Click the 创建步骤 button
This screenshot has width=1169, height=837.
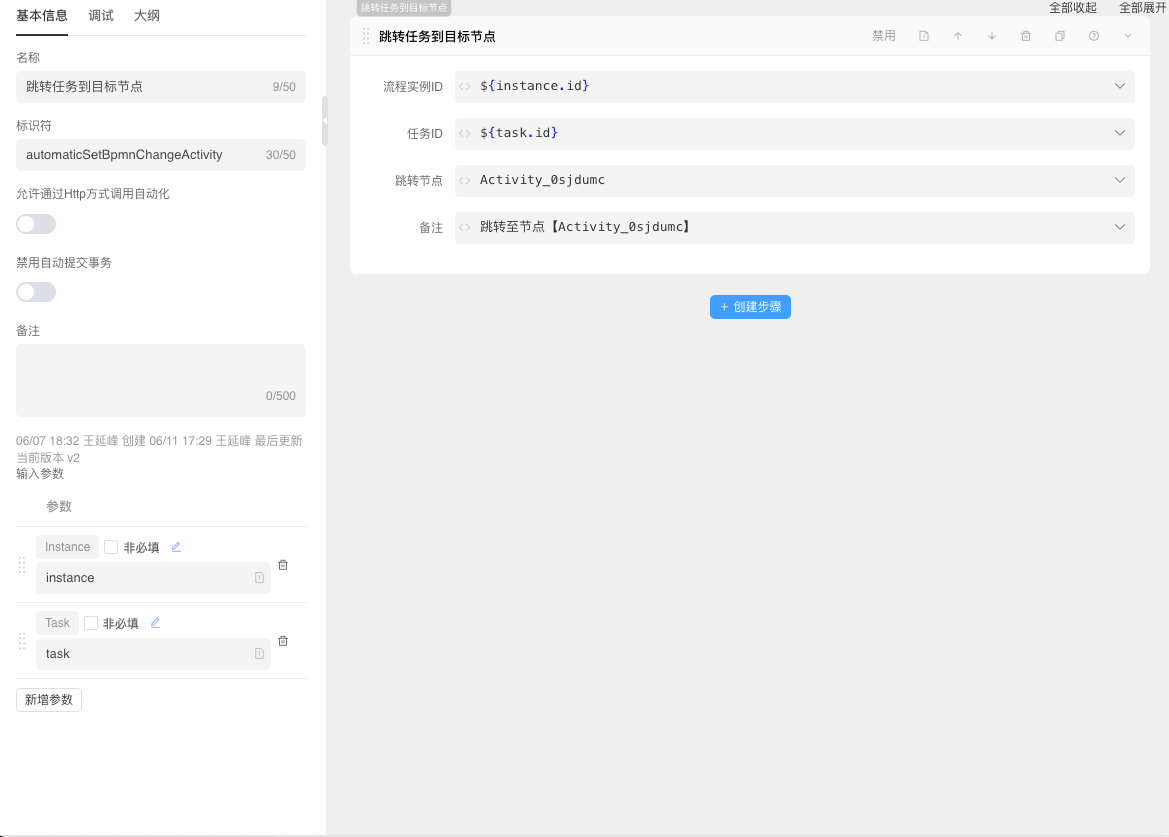750,307
